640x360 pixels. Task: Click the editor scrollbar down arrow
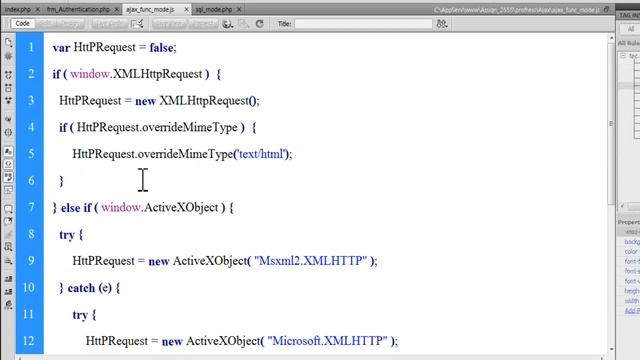pyautogui.click(x=611, y=349)
